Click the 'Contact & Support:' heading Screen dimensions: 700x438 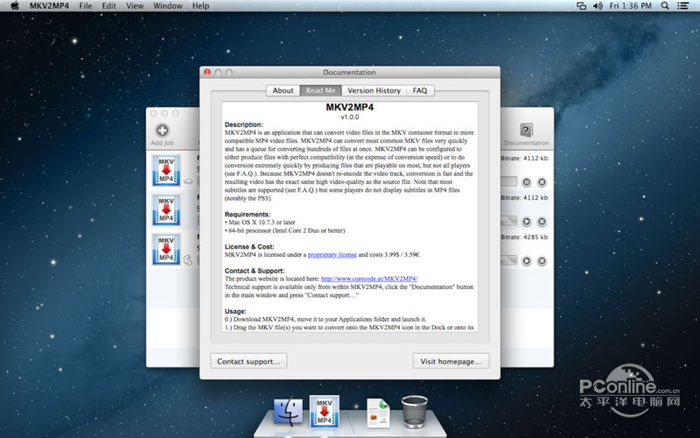click(x=254, y=271)
